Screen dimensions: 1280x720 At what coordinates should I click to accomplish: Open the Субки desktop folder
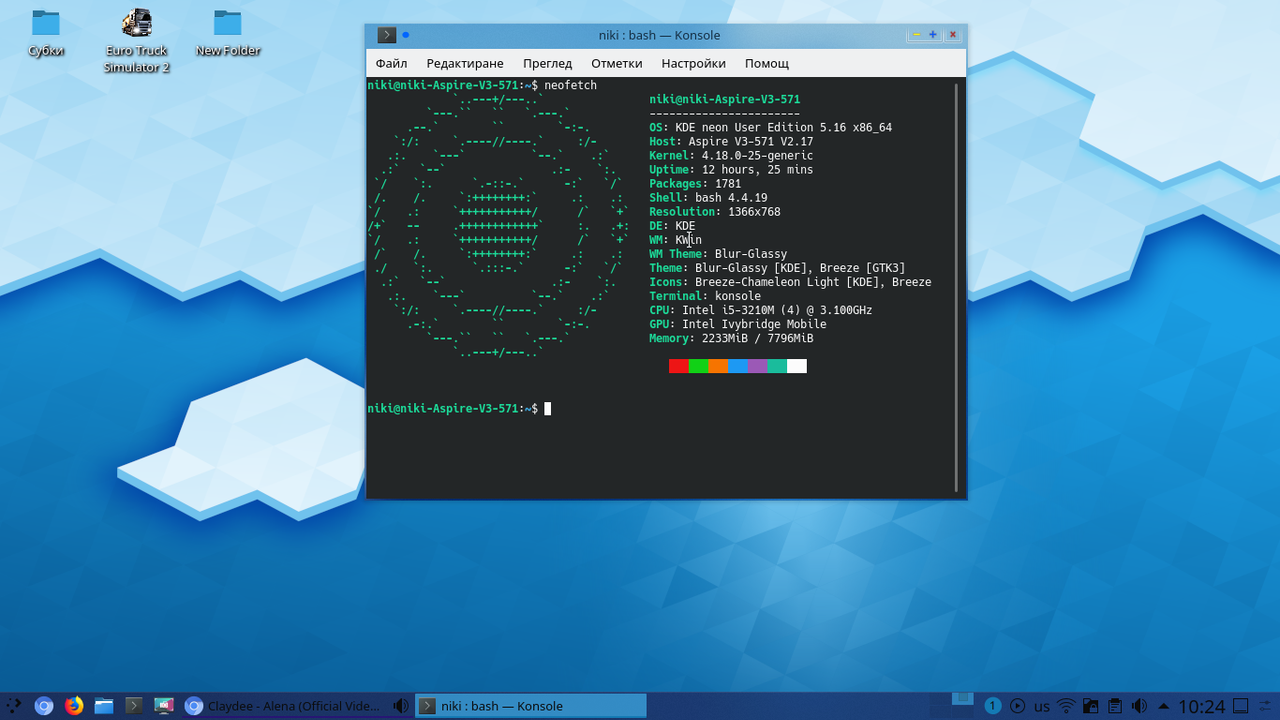point(46,34)
